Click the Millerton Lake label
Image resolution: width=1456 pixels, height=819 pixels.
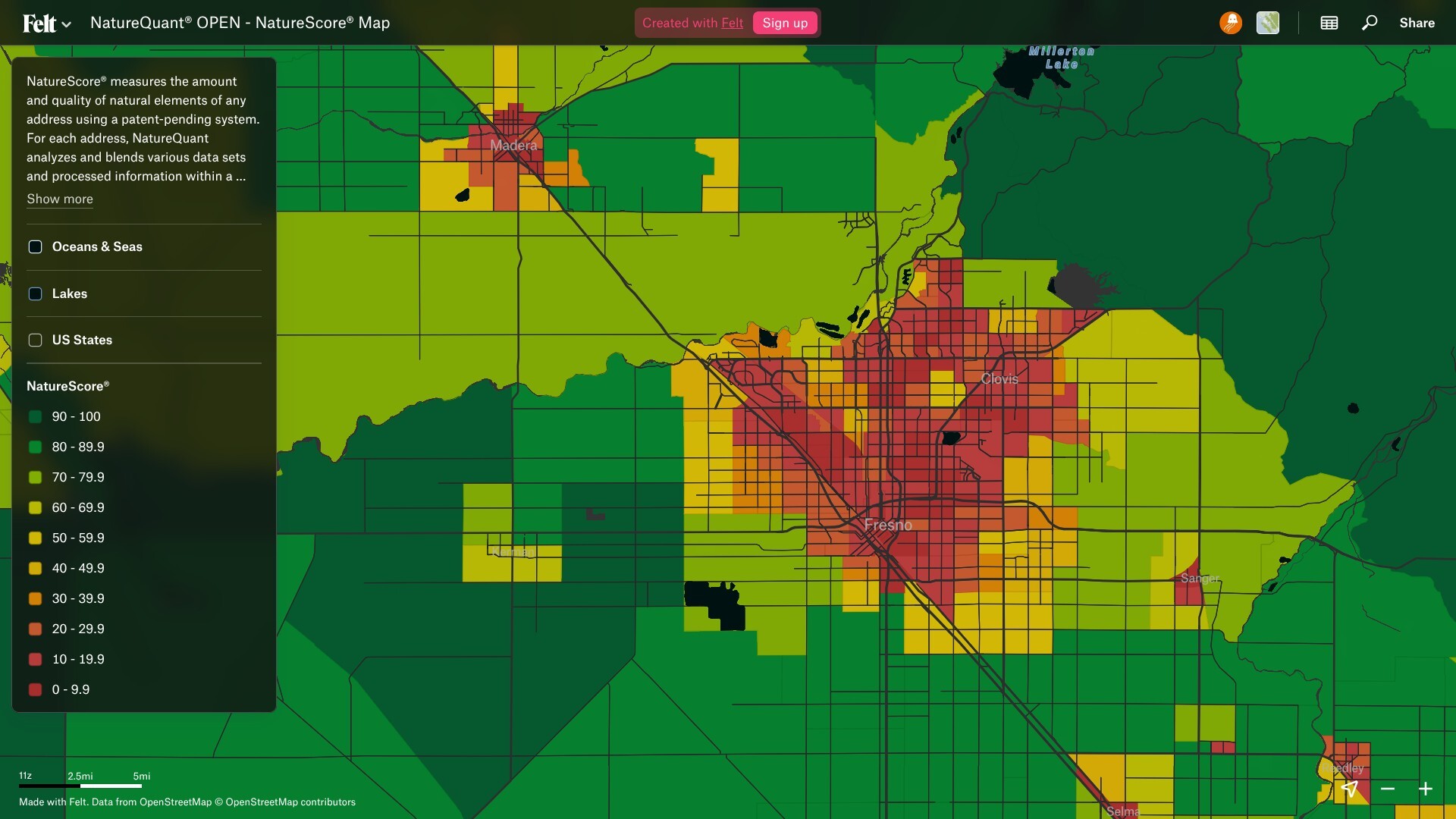[x=1061, y=58]
